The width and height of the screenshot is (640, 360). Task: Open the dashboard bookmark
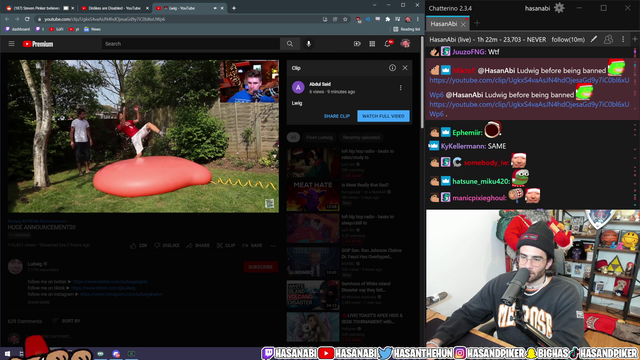click(x=18, y=29)
